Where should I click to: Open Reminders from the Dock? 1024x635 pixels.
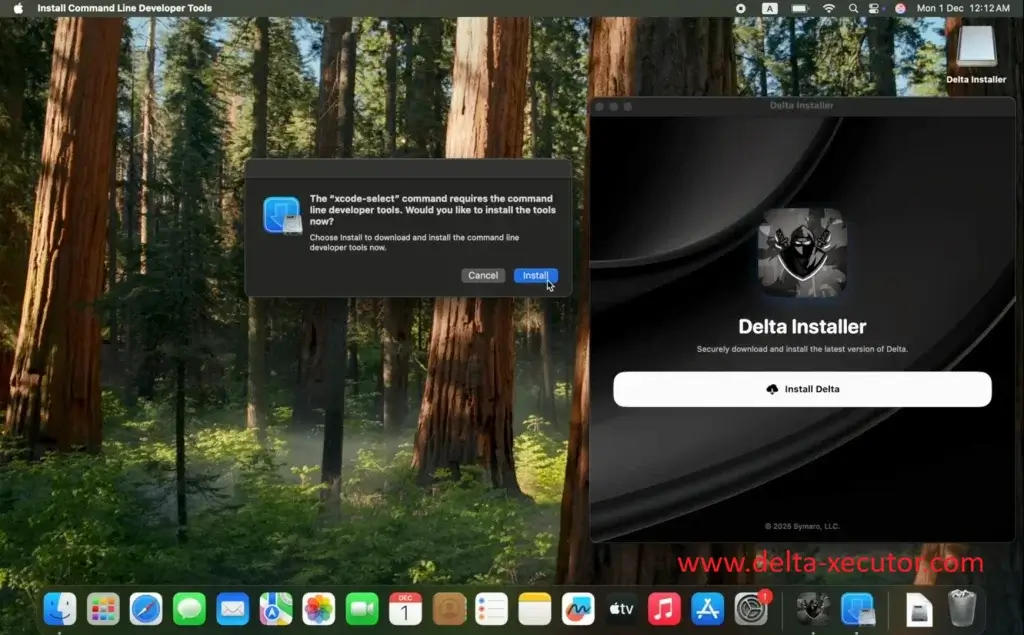coord(492,609)
